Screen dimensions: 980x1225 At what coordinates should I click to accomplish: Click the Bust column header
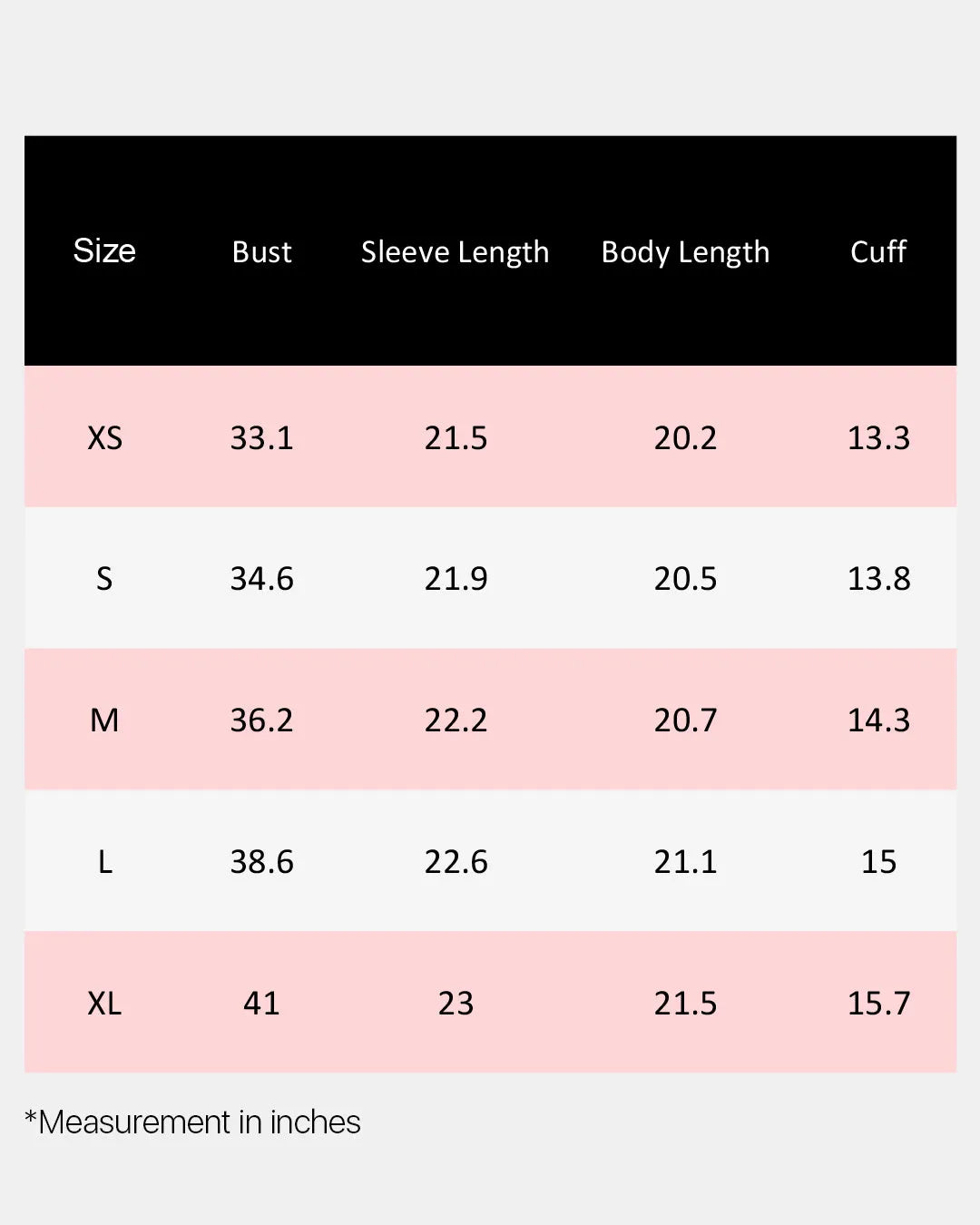click(x=261, y=251)
